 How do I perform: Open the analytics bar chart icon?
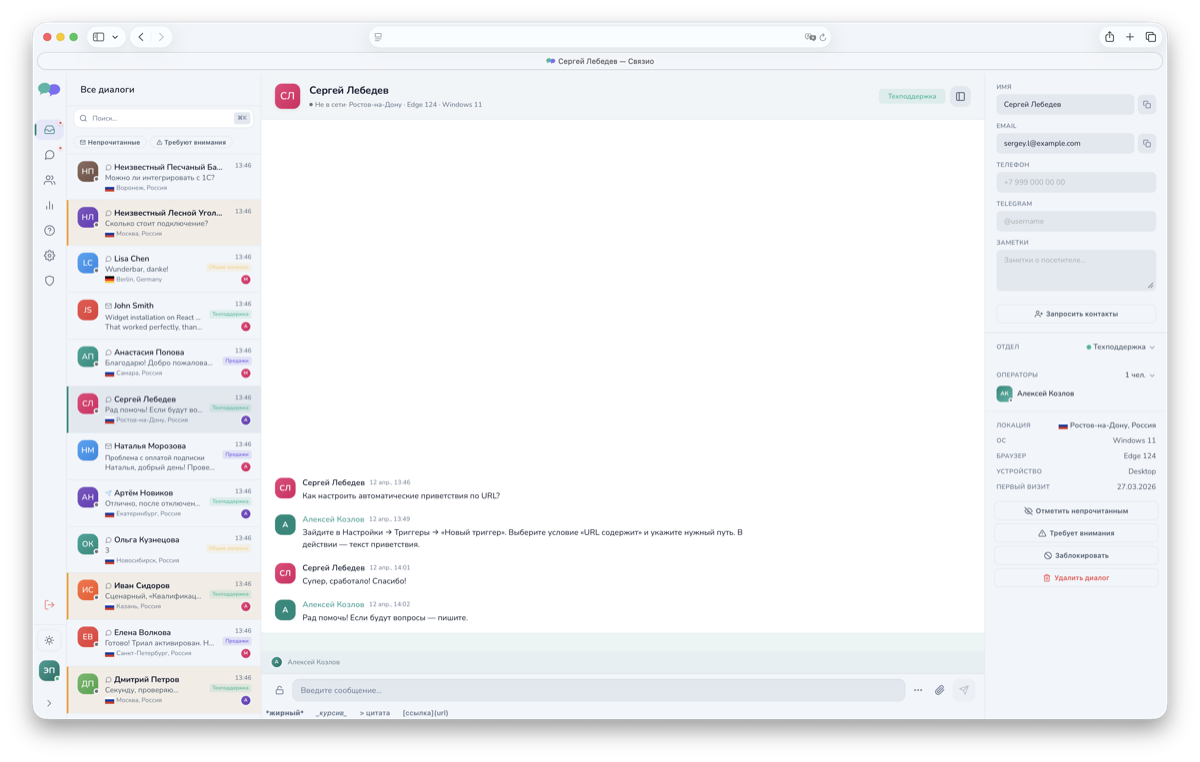click(49, 205)
